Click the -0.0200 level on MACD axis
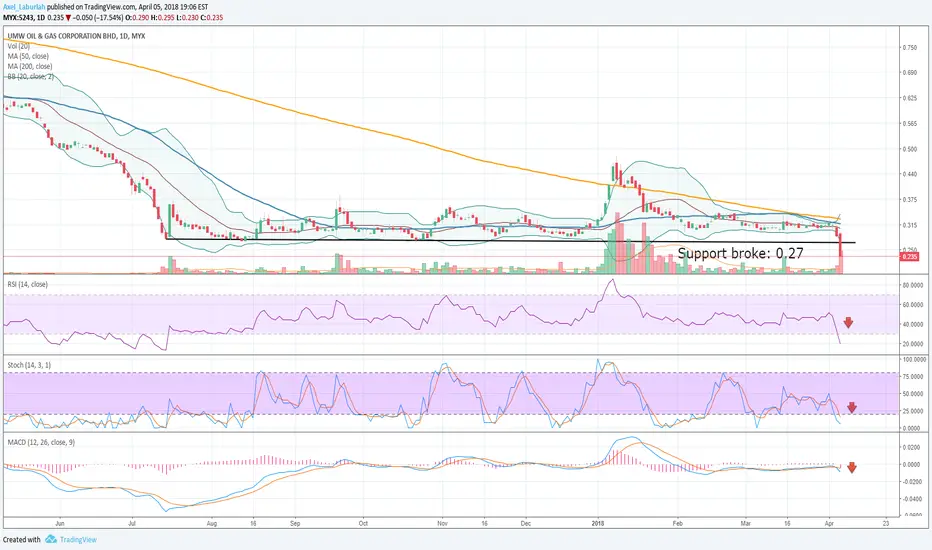This screenshot has width=932, height=550. [x=912, y=482]
